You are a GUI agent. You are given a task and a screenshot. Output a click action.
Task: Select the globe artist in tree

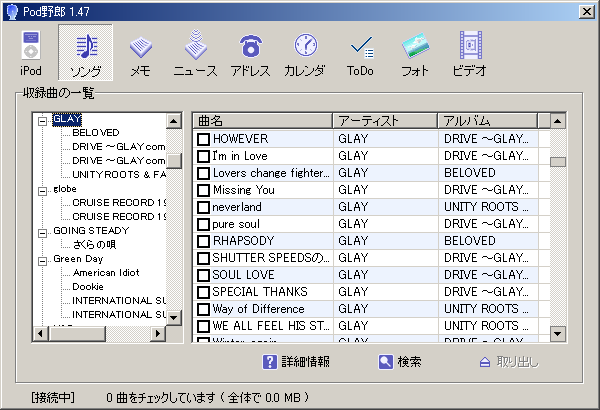tap(65, 189)
